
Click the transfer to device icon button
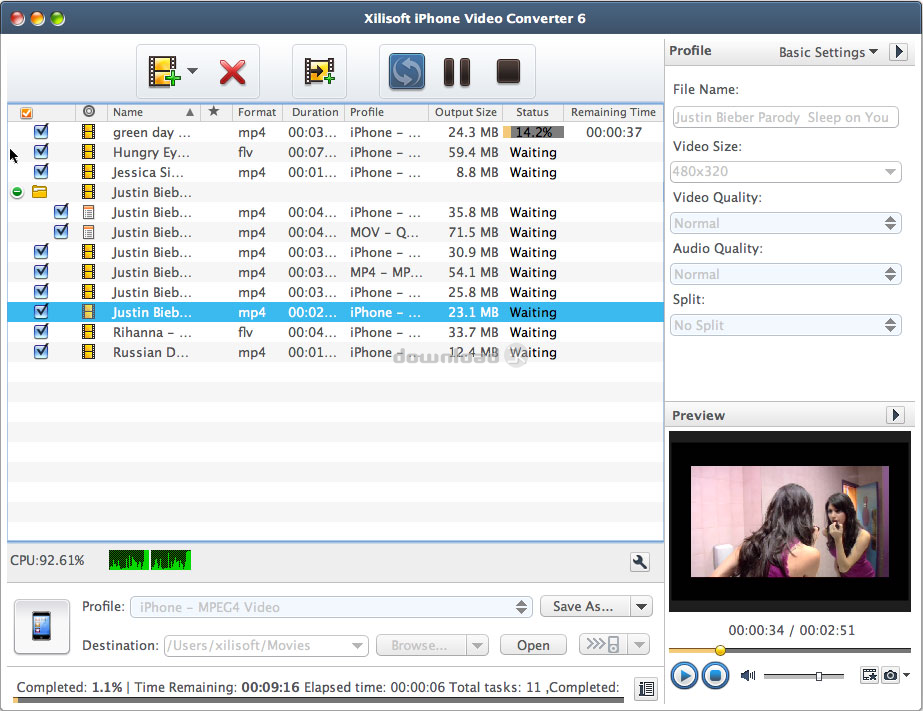pos(604,644)
